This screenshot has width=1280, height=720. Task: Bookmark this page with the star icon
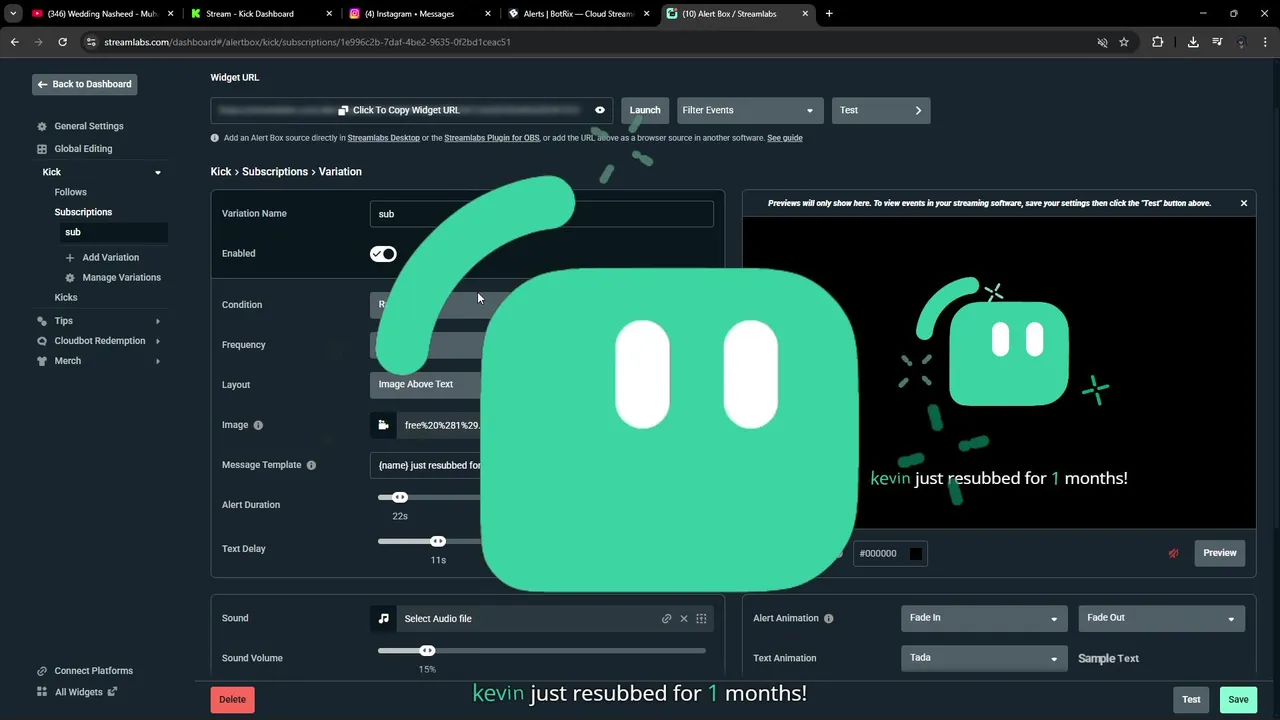[1124, 42]
